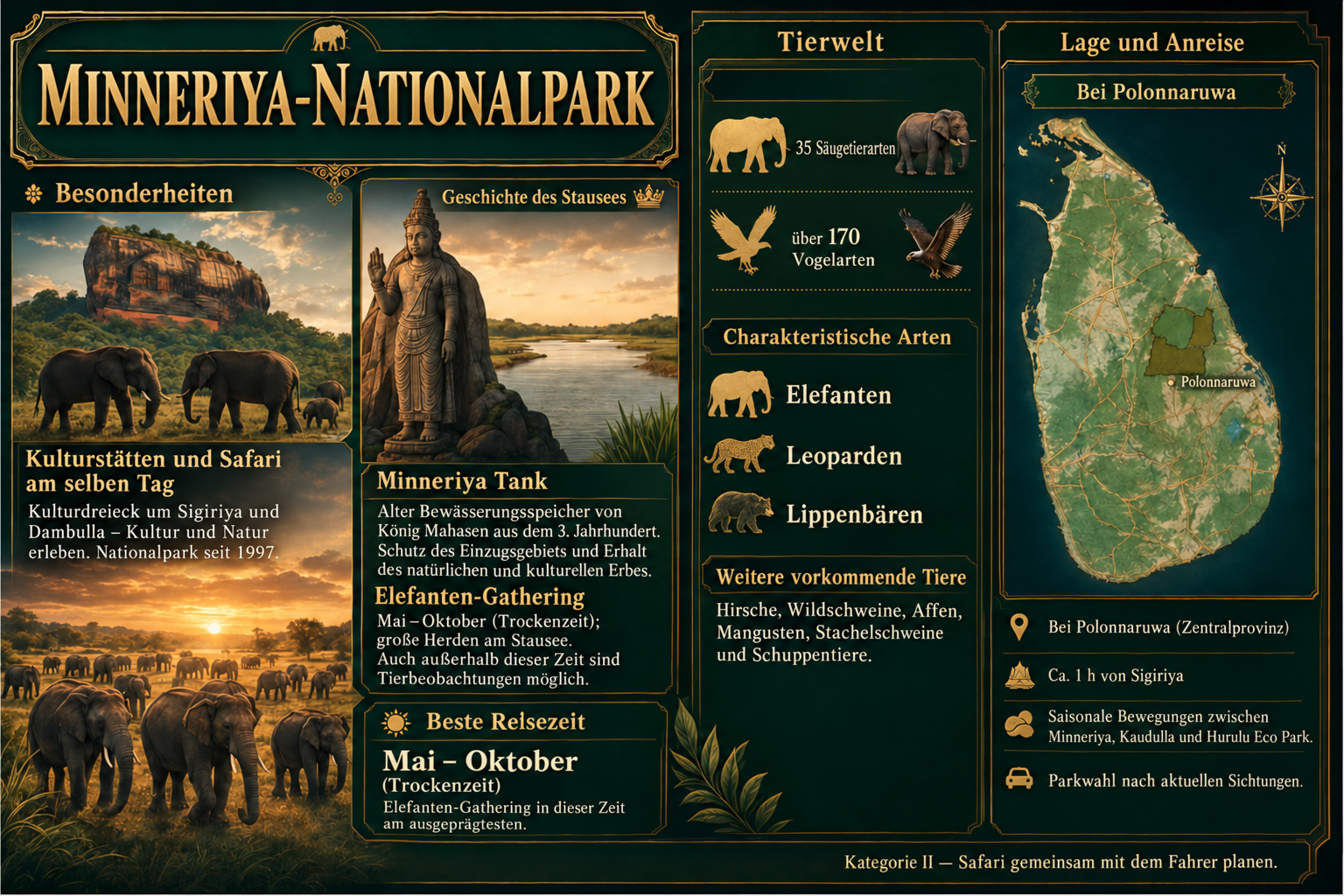Click the Sigiriya rock and elephants photo
This screenshot has height=896, width=1344.
tap(181, 325)
